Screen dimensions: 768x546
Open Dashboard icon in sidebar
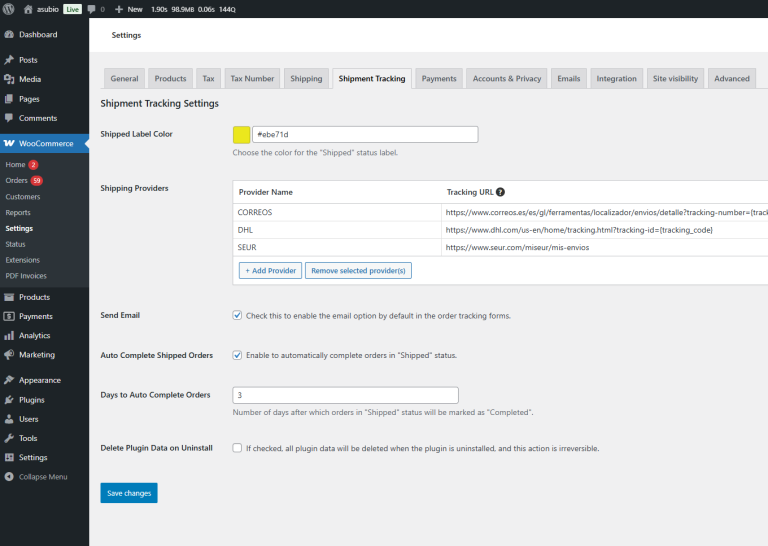[x=9, y=34]
